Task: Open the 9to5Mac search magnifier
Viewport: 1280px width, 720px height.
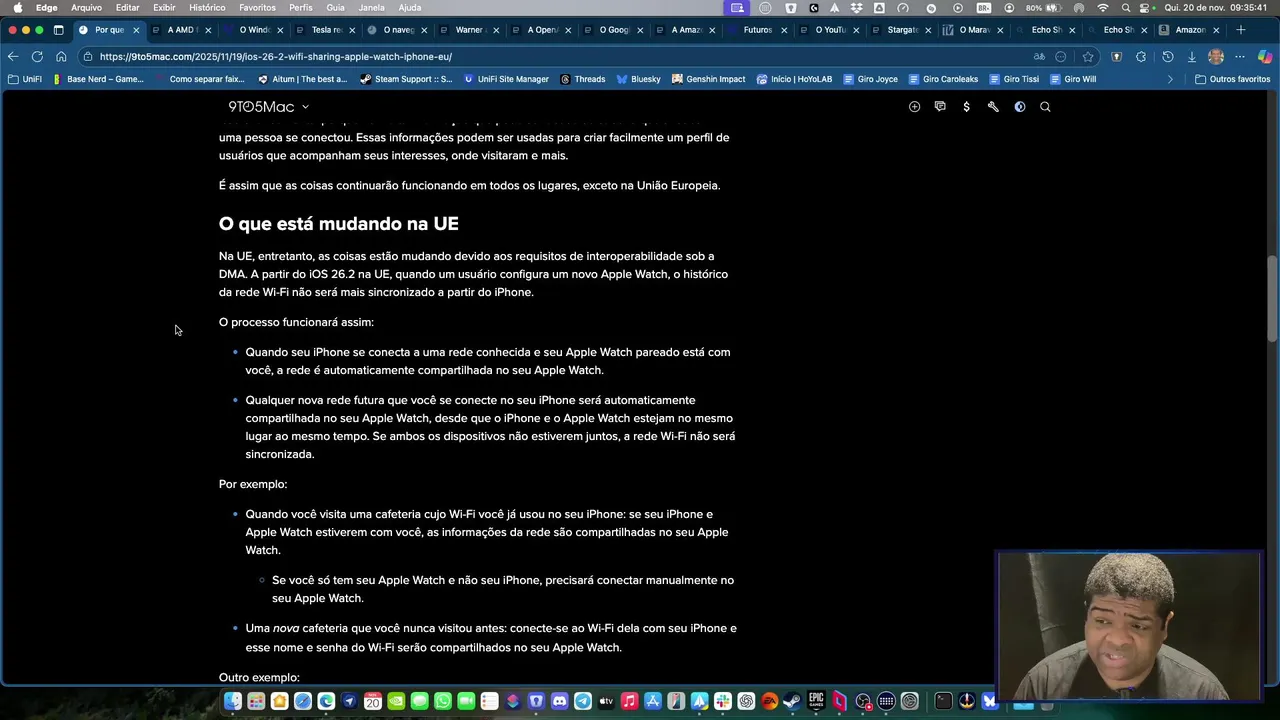Action: [x=1045, y=107]
